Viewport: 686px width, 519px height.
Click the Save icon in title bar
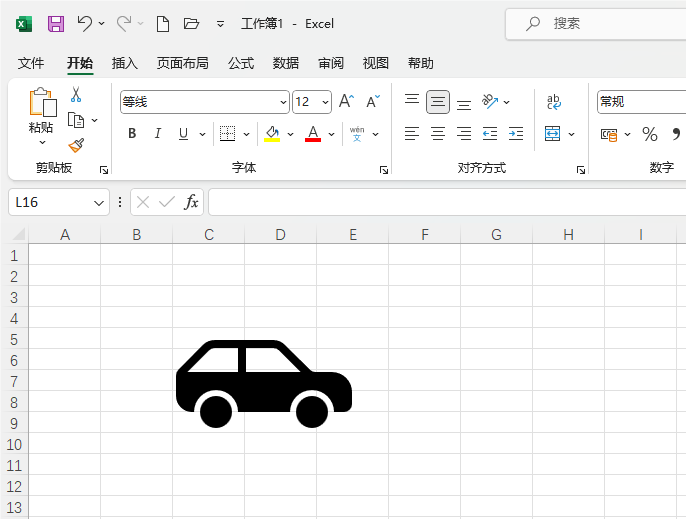pos(56,23)
